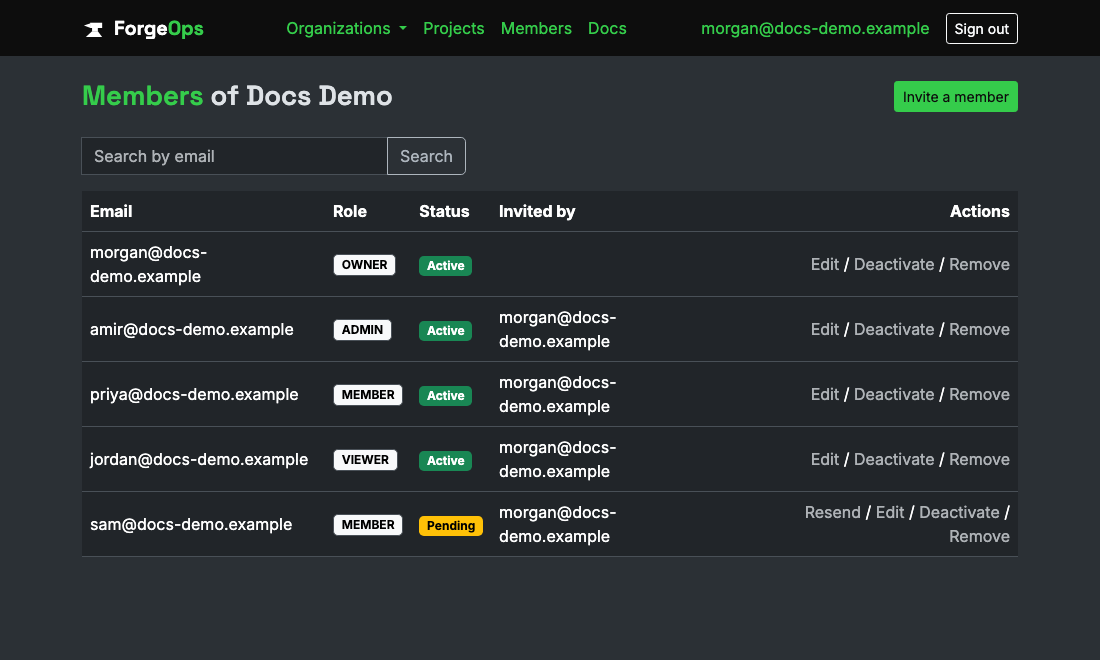Viewport: 1100px width, 660px height.
Task: Deactivate sam@docs-demo.example member
Action: [x=959, y=512]
